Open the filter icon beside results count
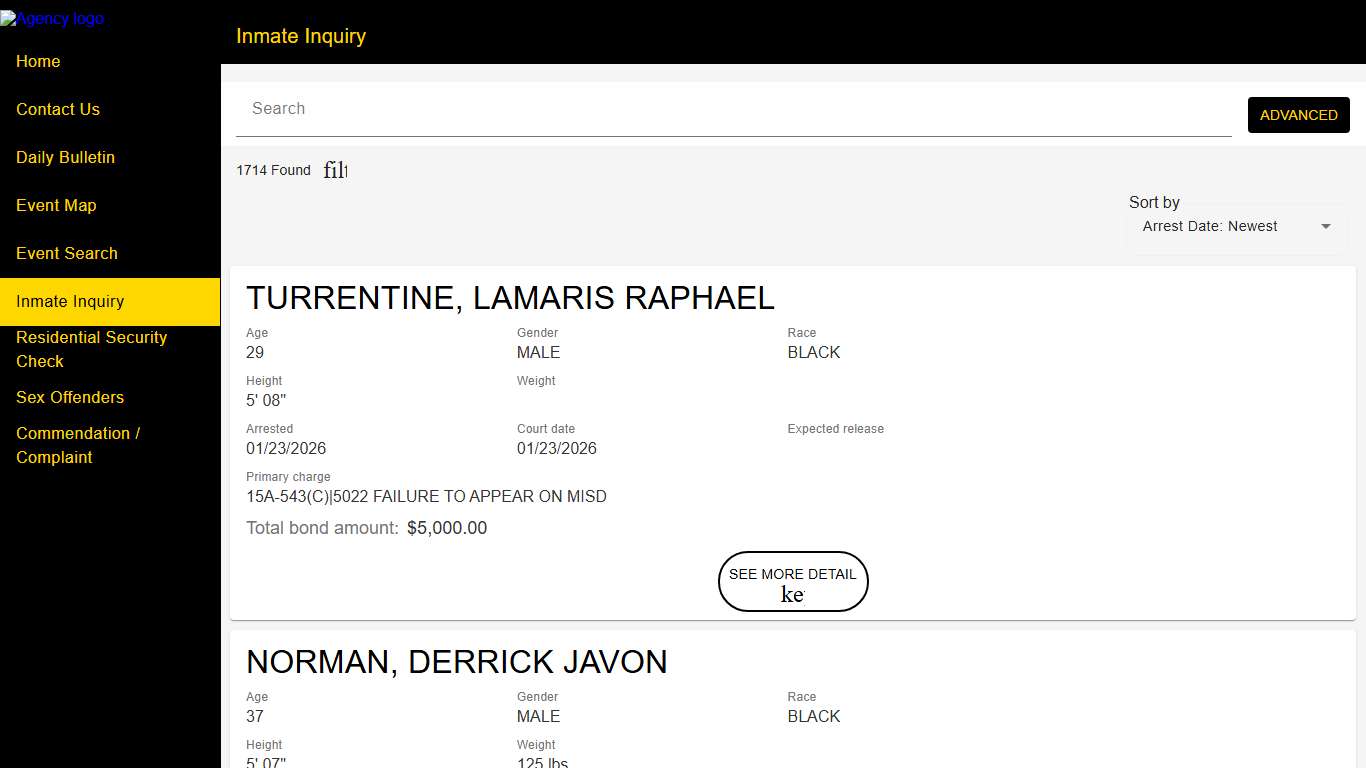 coord(335,171)
